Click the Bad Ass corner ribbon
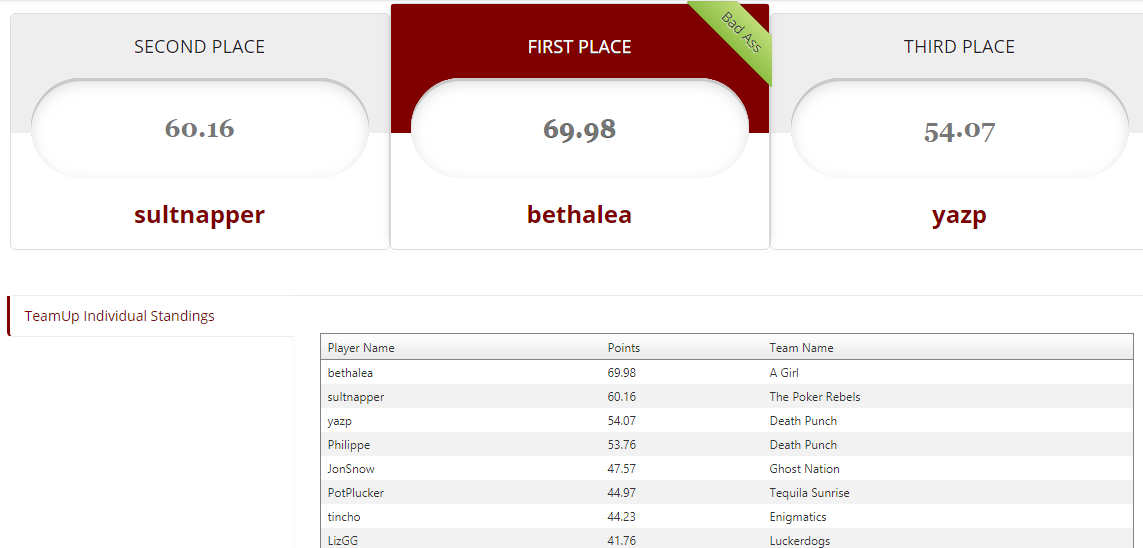 [738, 35]
